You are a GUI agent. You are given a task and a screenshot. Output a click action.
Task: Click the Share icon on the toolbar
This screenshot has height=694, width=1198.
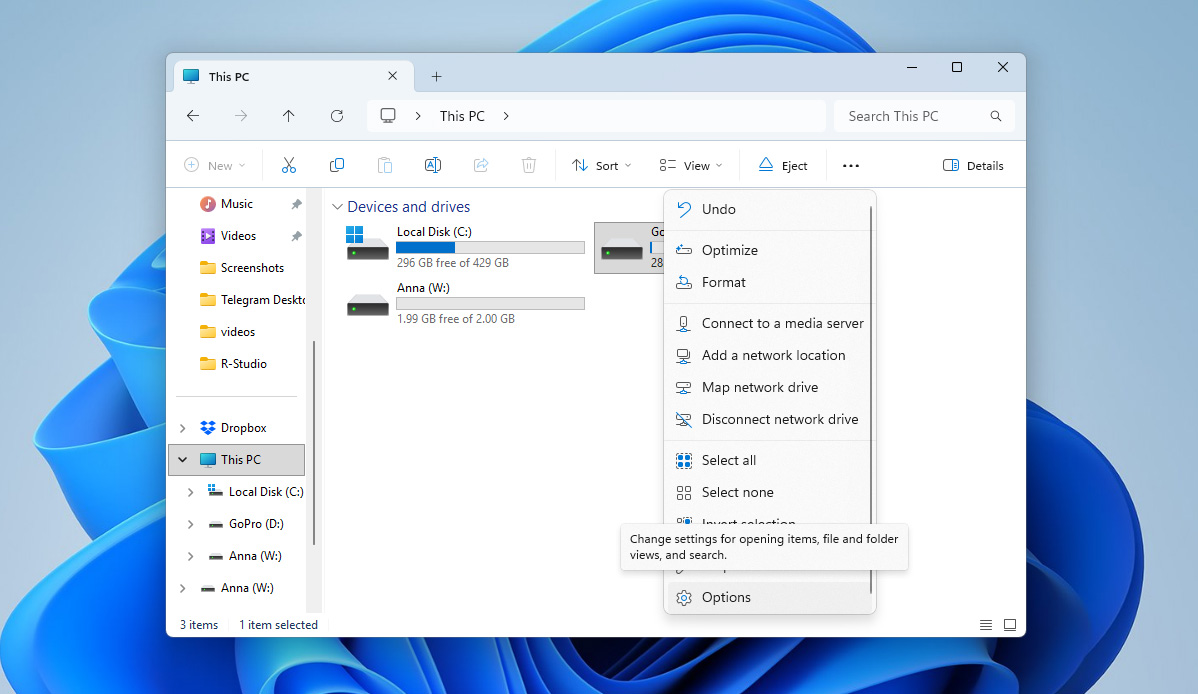tap(481, 165)
